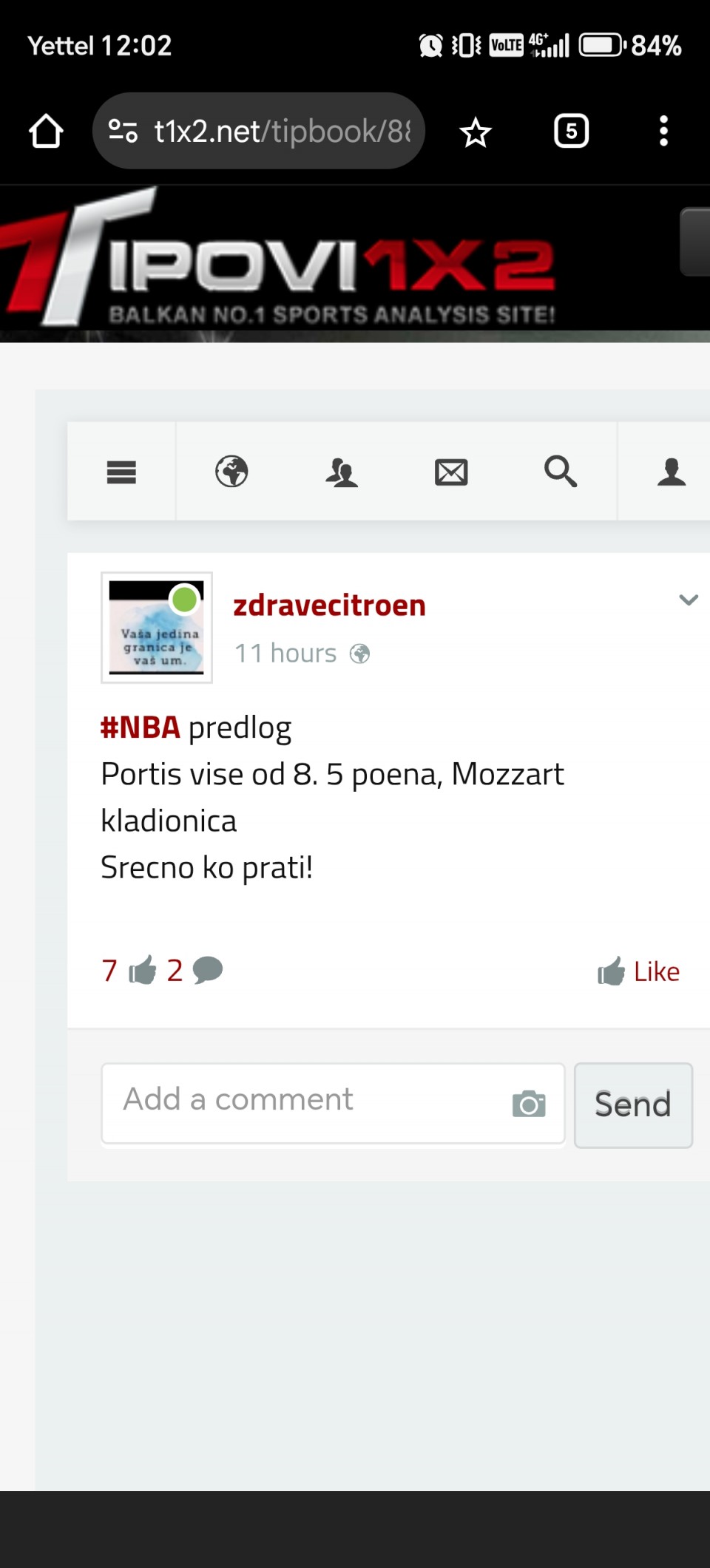
Task: Bookmark page with the star icon
Action: pyautogui.click(x=476, y=133)
